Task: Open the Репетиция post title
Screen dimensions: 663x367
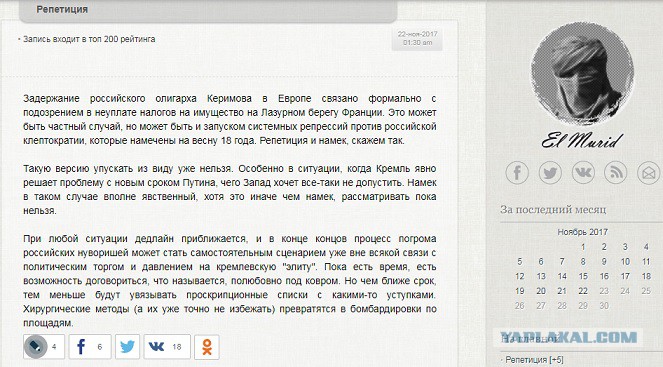Action: tap(62, 9)
